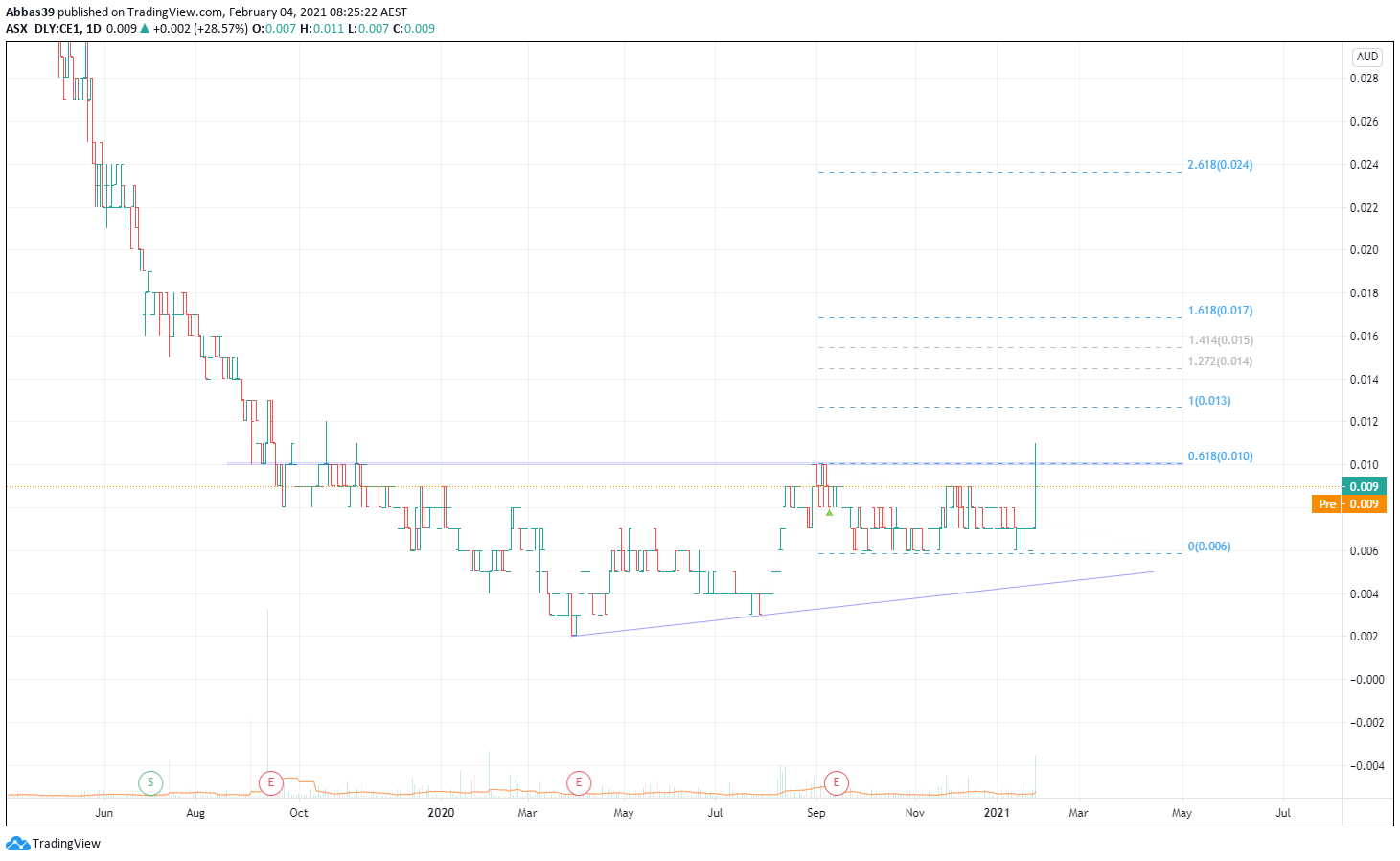Select the 0(0.006) Fibonacci label
This screenshot has width=1400, height=861.
1209,547
